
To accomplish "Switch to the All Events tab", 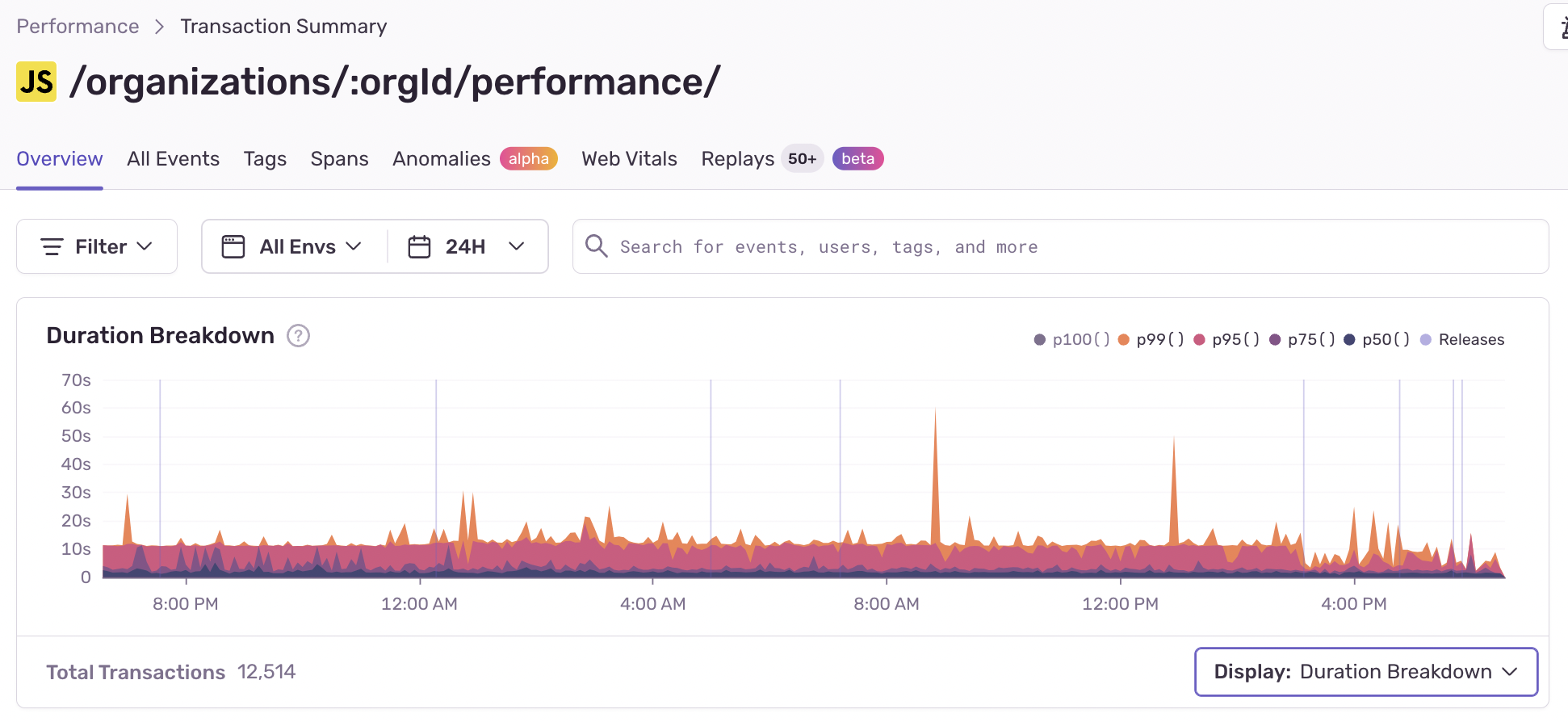I will [x=173, y=159].
